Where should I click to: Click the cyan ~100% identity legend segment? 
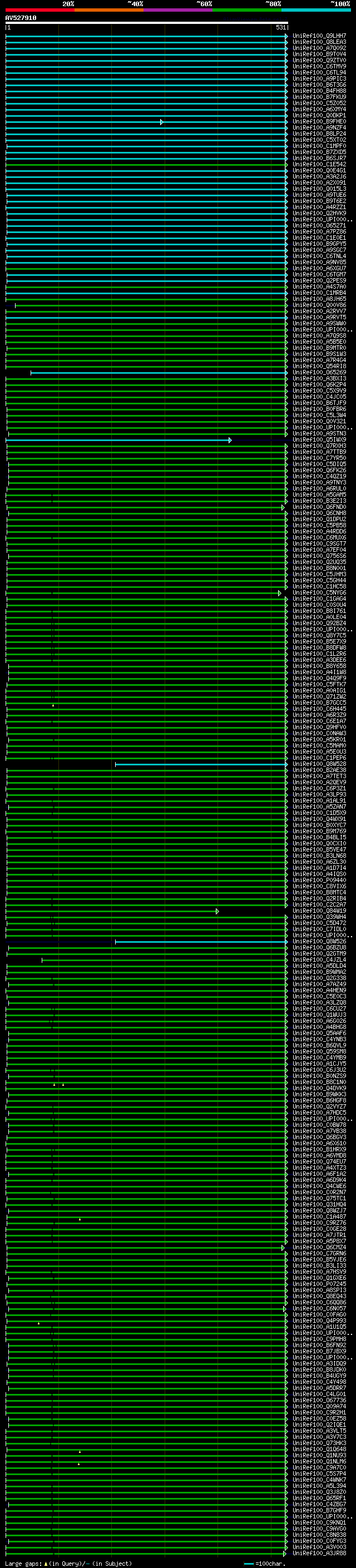coord(316,10)
